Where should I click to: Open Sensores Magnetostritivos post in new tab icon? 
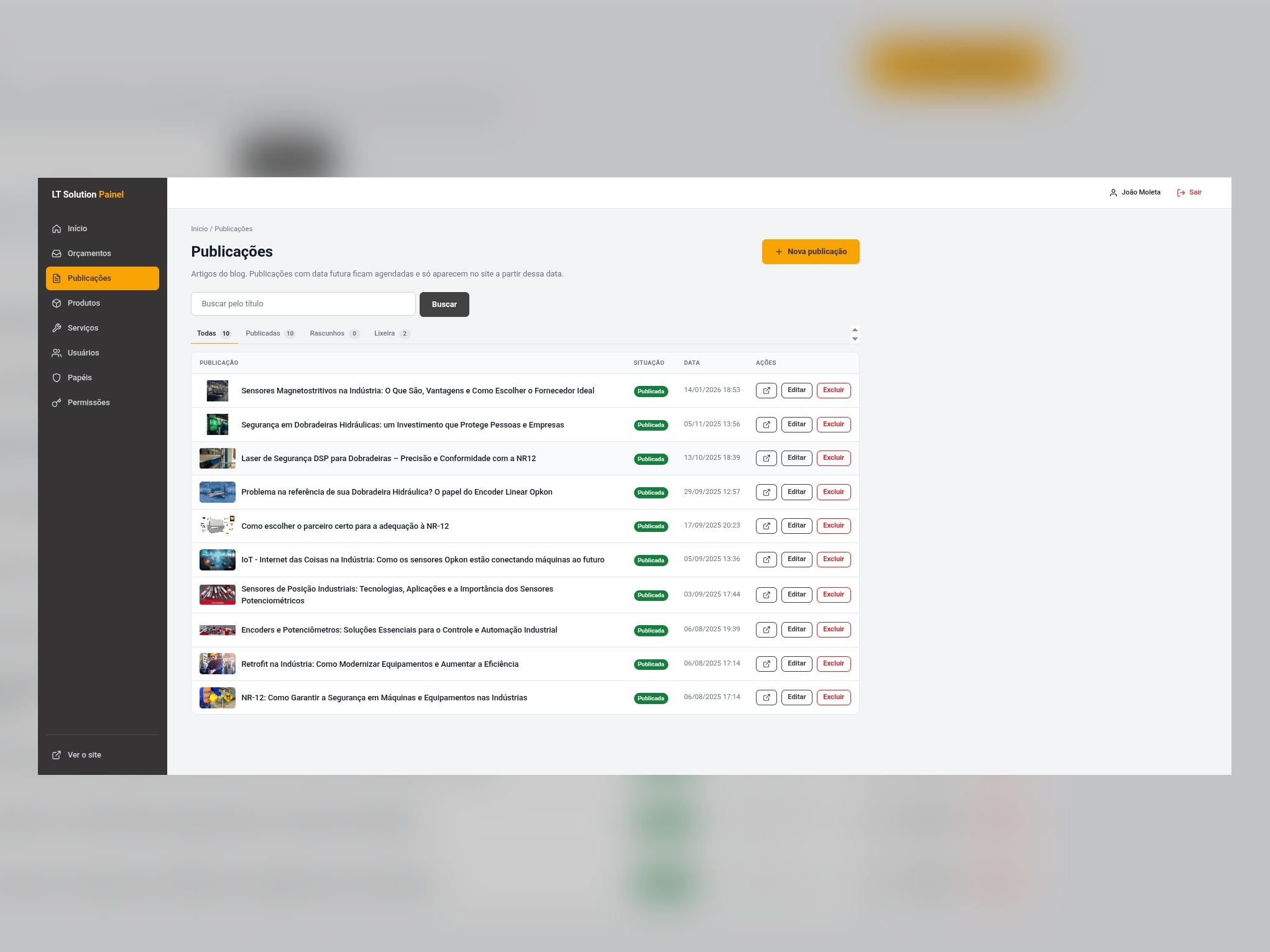(766, 390)
